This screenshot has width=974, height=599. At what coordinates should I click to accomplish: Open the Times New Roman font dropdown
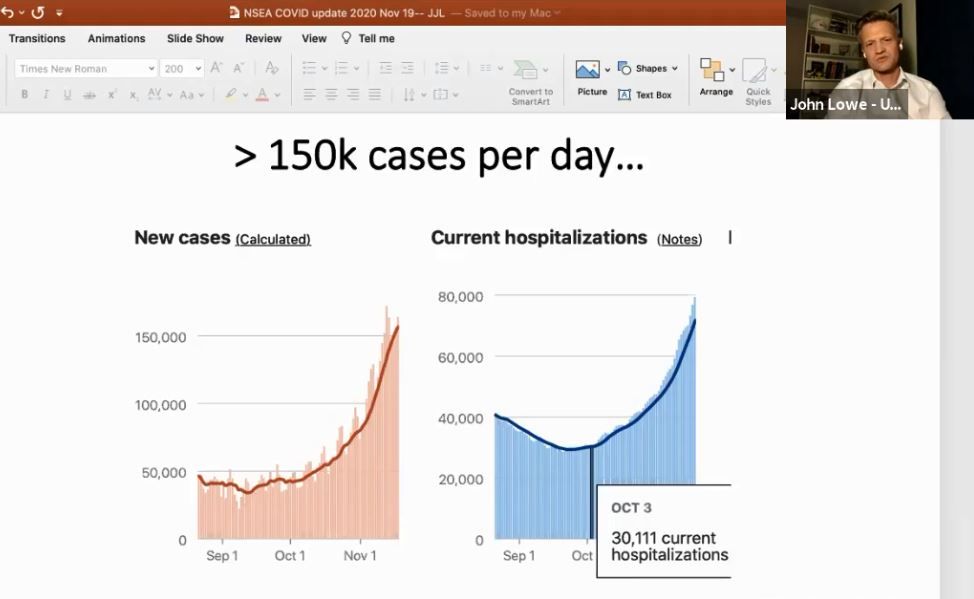tap(151, 69)
